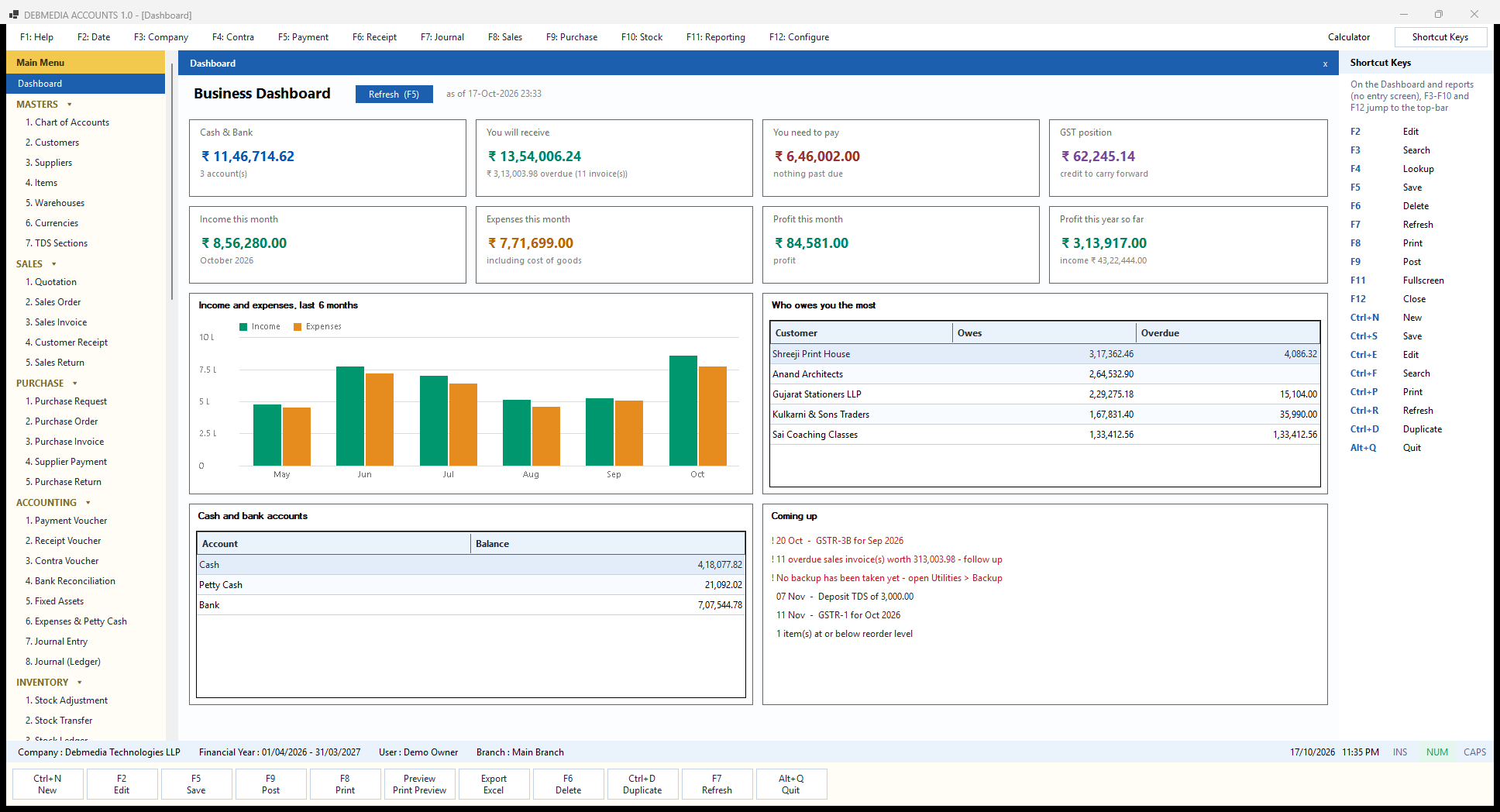
Task: Collapse the ACCOUNTING section arrow
Action: coord(88,503)
